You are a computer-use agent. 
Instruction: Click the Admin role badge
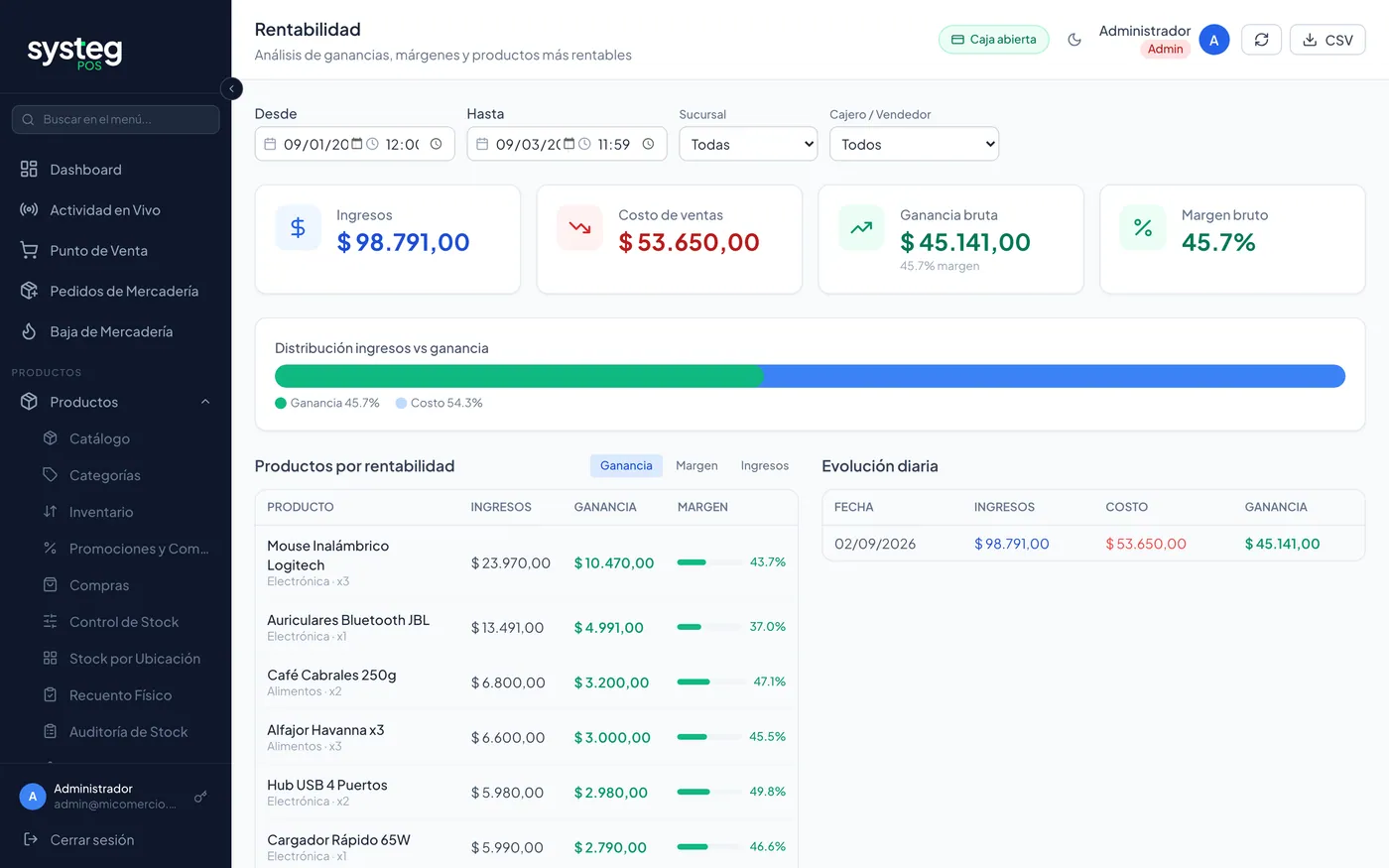point(1165,49)
